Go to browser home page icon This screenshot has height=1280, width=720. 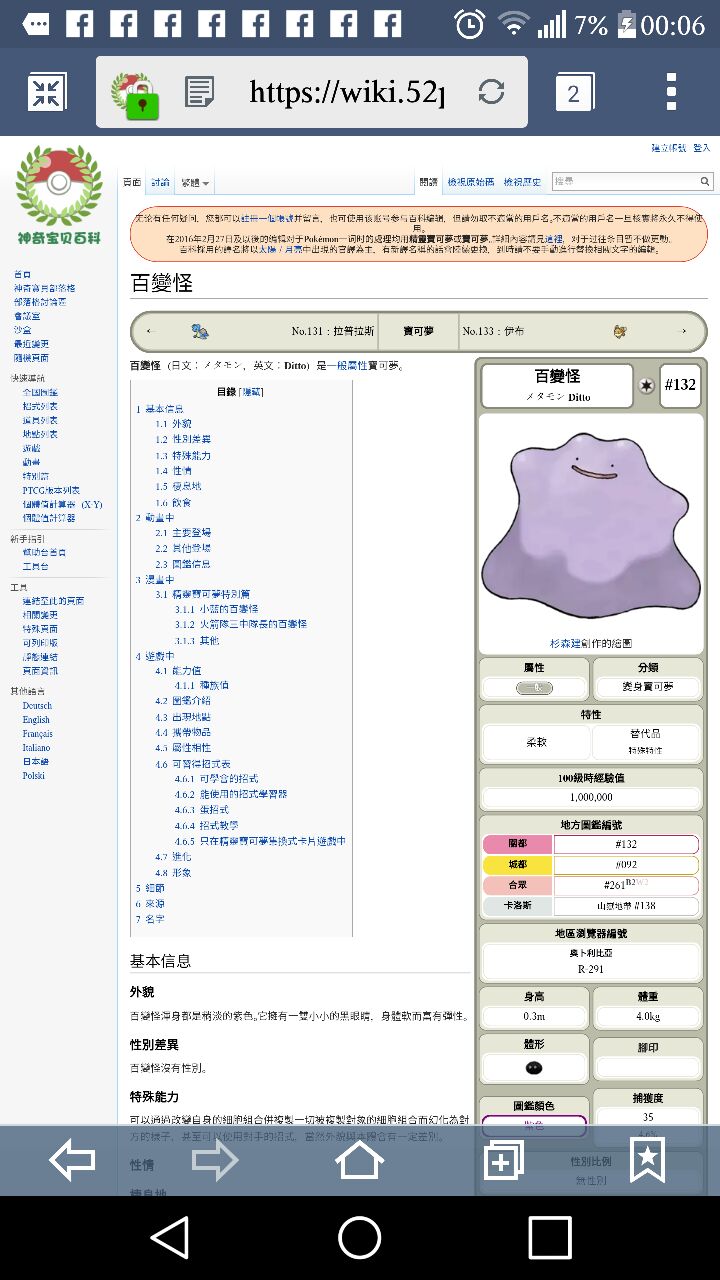[x=359, y=1160]
